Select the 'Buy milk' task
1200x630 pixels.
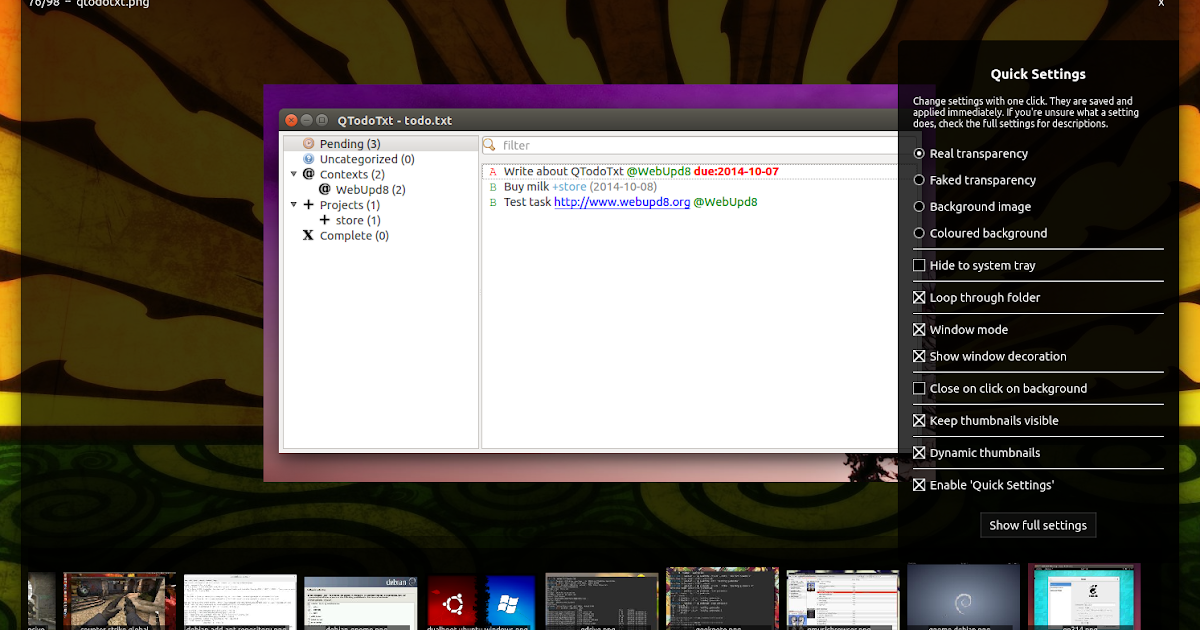coord(527,187)
